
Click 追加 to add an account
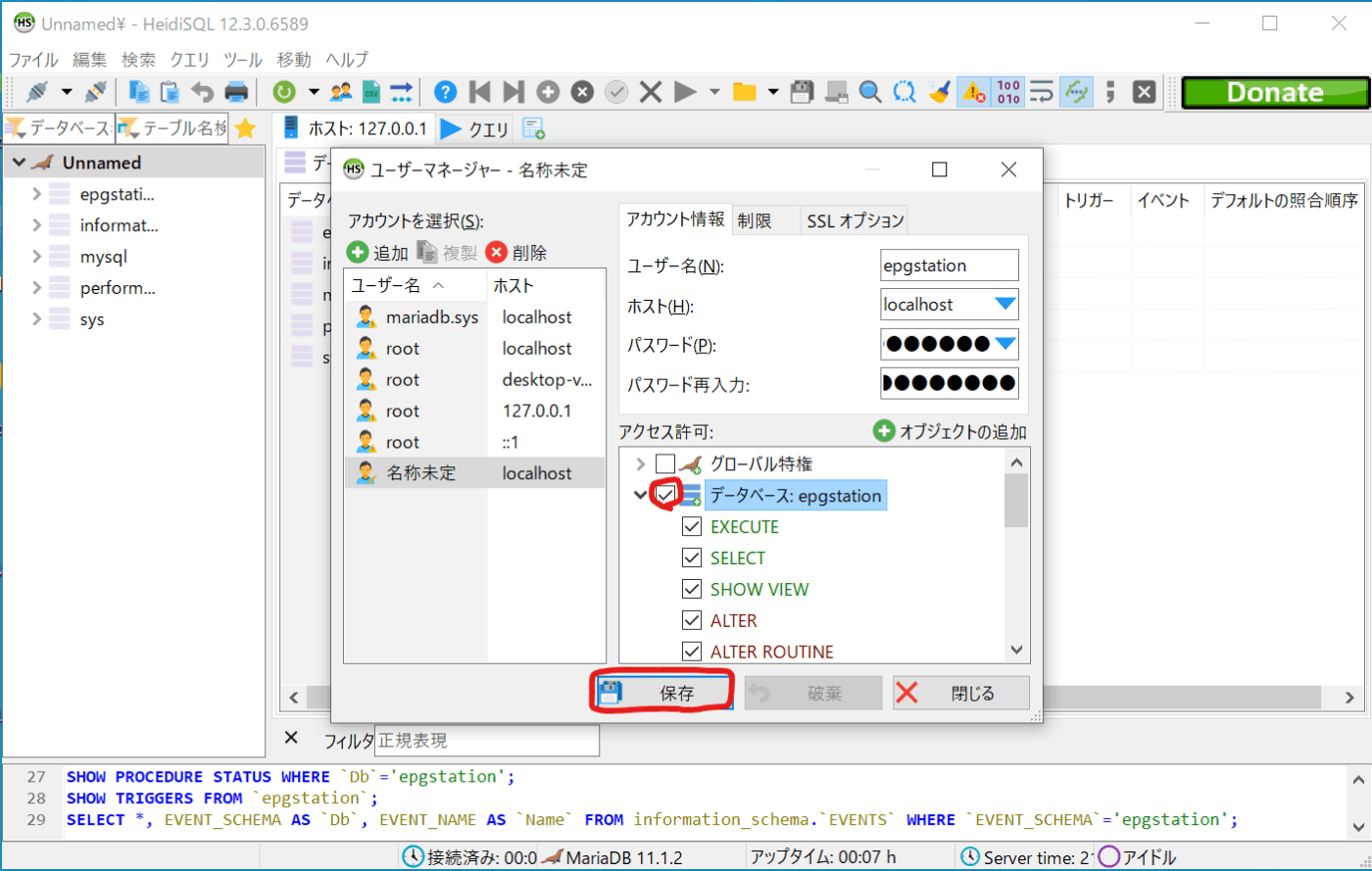pyautogui.click(x=377, y=253)
